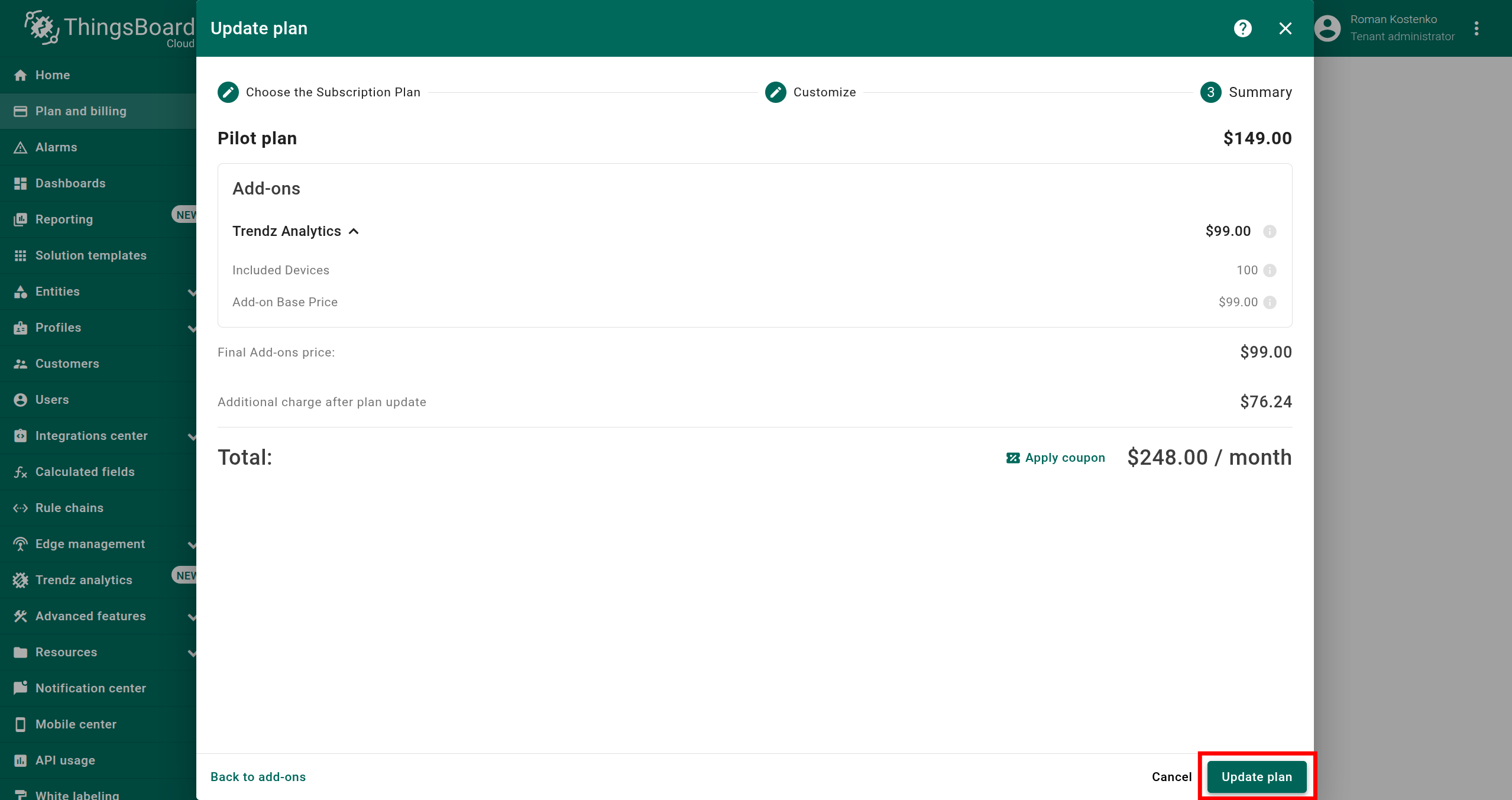
Task: Open the user profile avatar icon
Action: [1328, 28]
